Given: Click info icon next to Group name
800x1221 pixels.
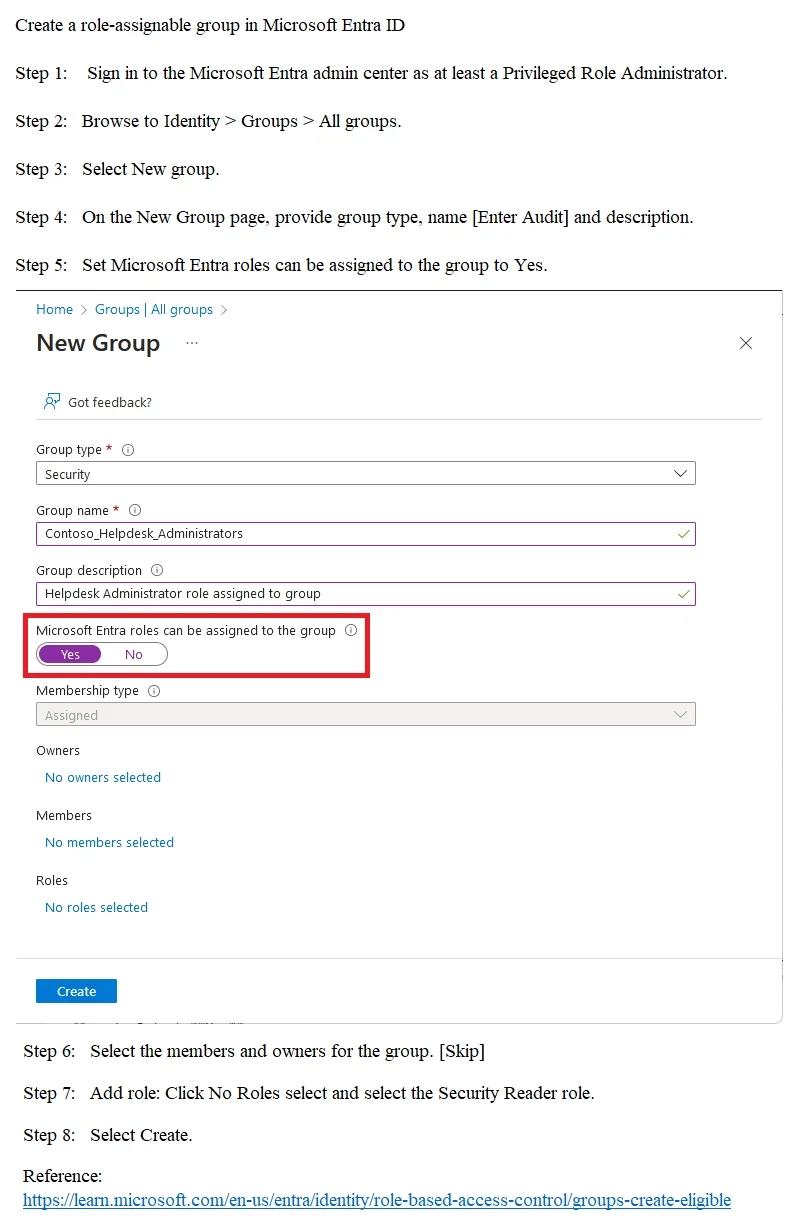Looking at the screenshot, I should (x=136, y=510).
